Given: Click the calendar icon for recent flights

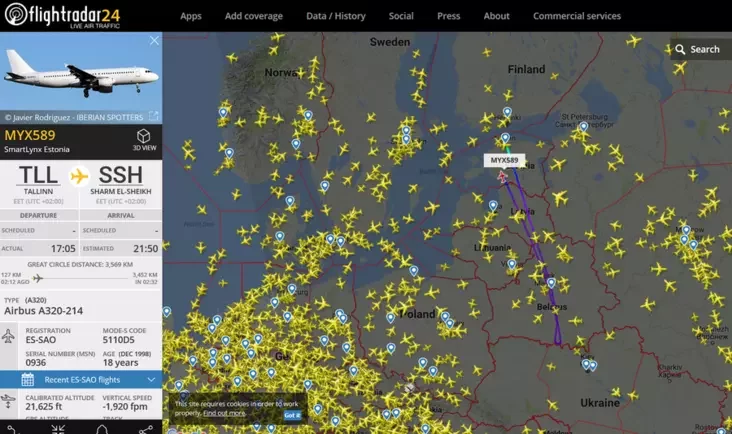Looking at the screenshot, I should pyautogui.click(x=28, y=379).
